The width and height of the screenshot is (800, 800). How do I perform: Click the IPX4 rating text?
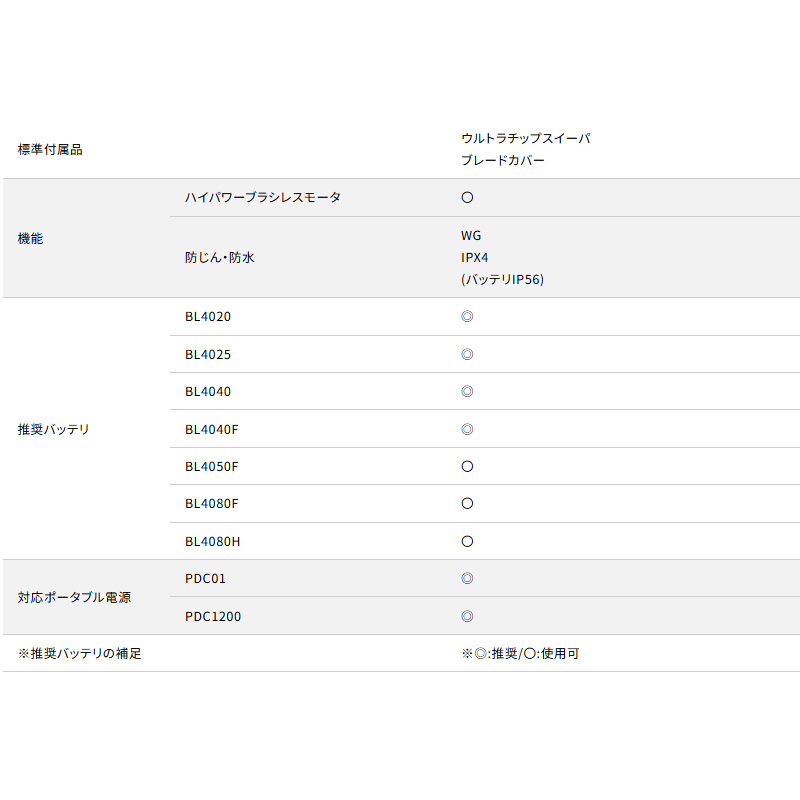[x=475, y=258]
